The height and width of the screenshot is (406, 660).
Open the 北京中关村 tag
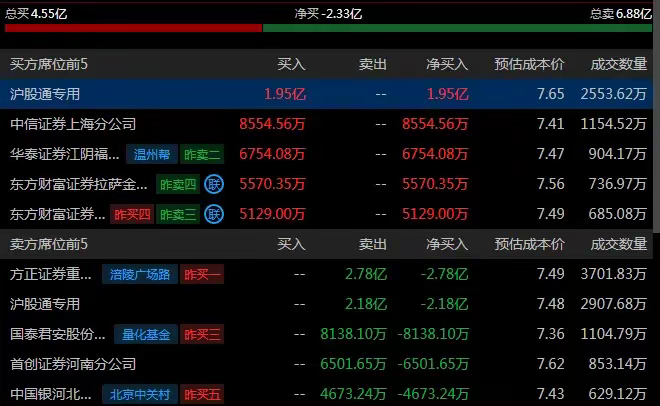tap(140, 394)
